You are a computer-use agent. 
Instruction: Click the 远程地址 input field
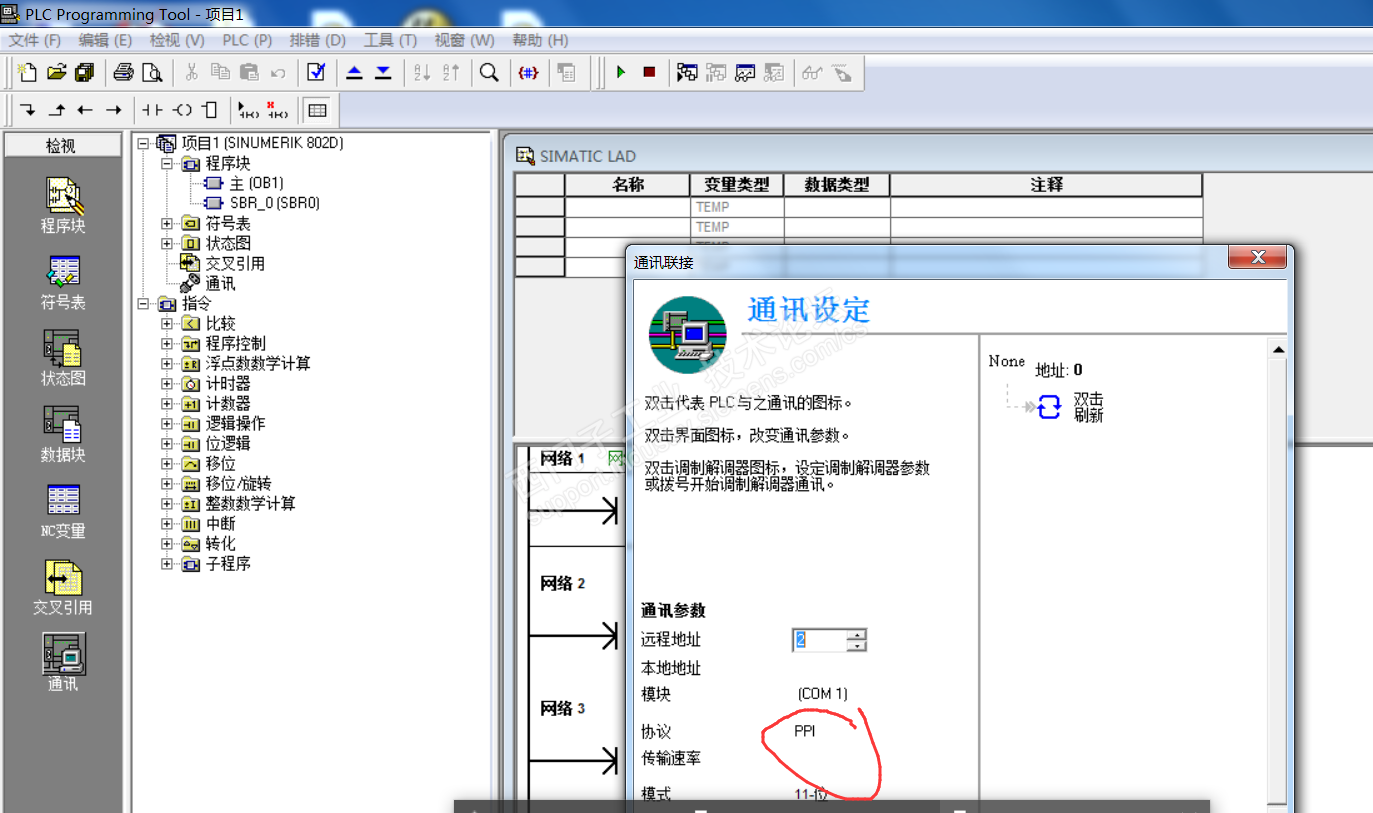click(x=820, y=640)
